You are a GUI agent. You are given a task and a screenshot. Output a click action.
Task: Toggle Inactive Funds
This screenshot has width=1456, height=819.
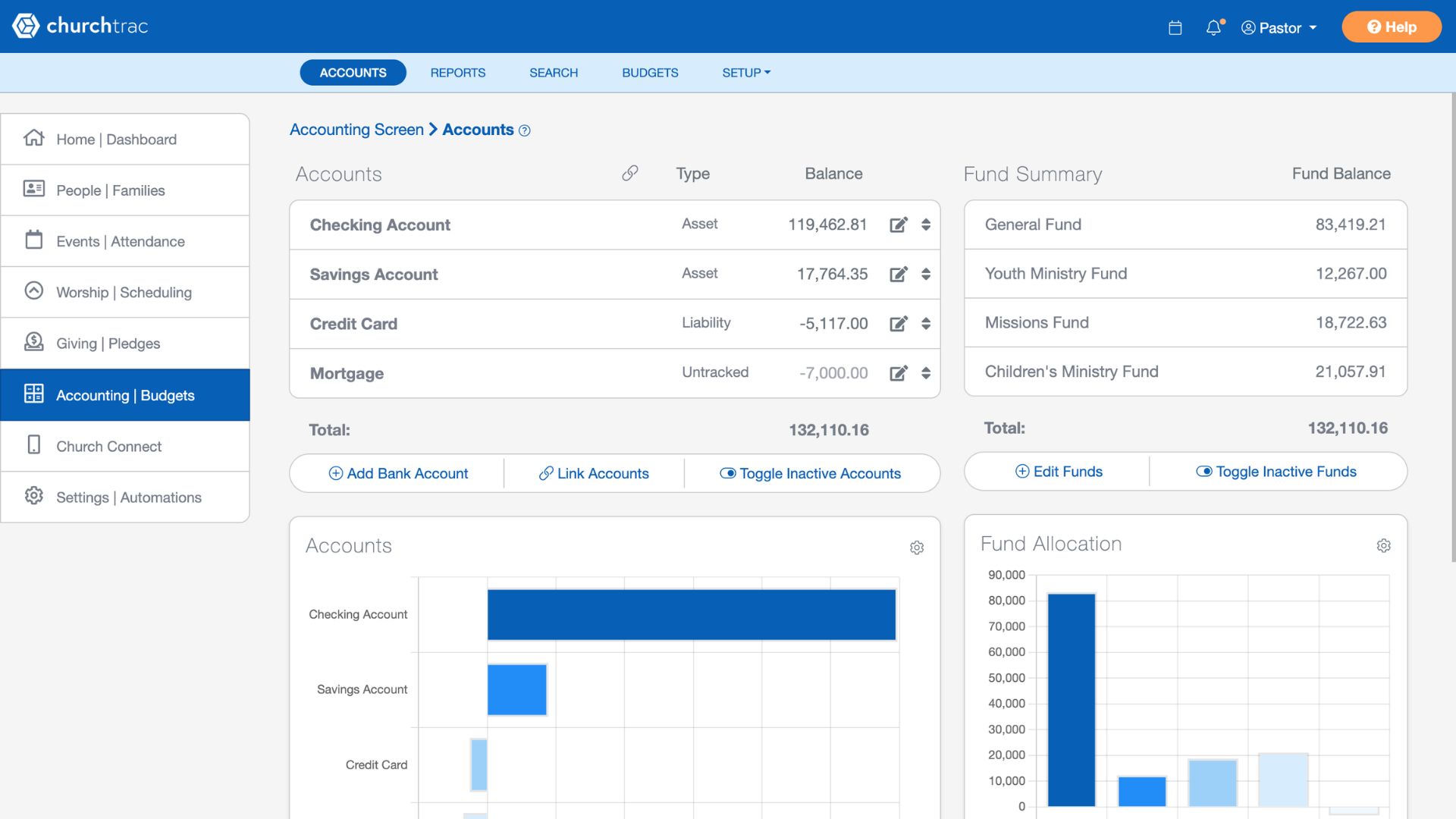[x=1276, y=472]
